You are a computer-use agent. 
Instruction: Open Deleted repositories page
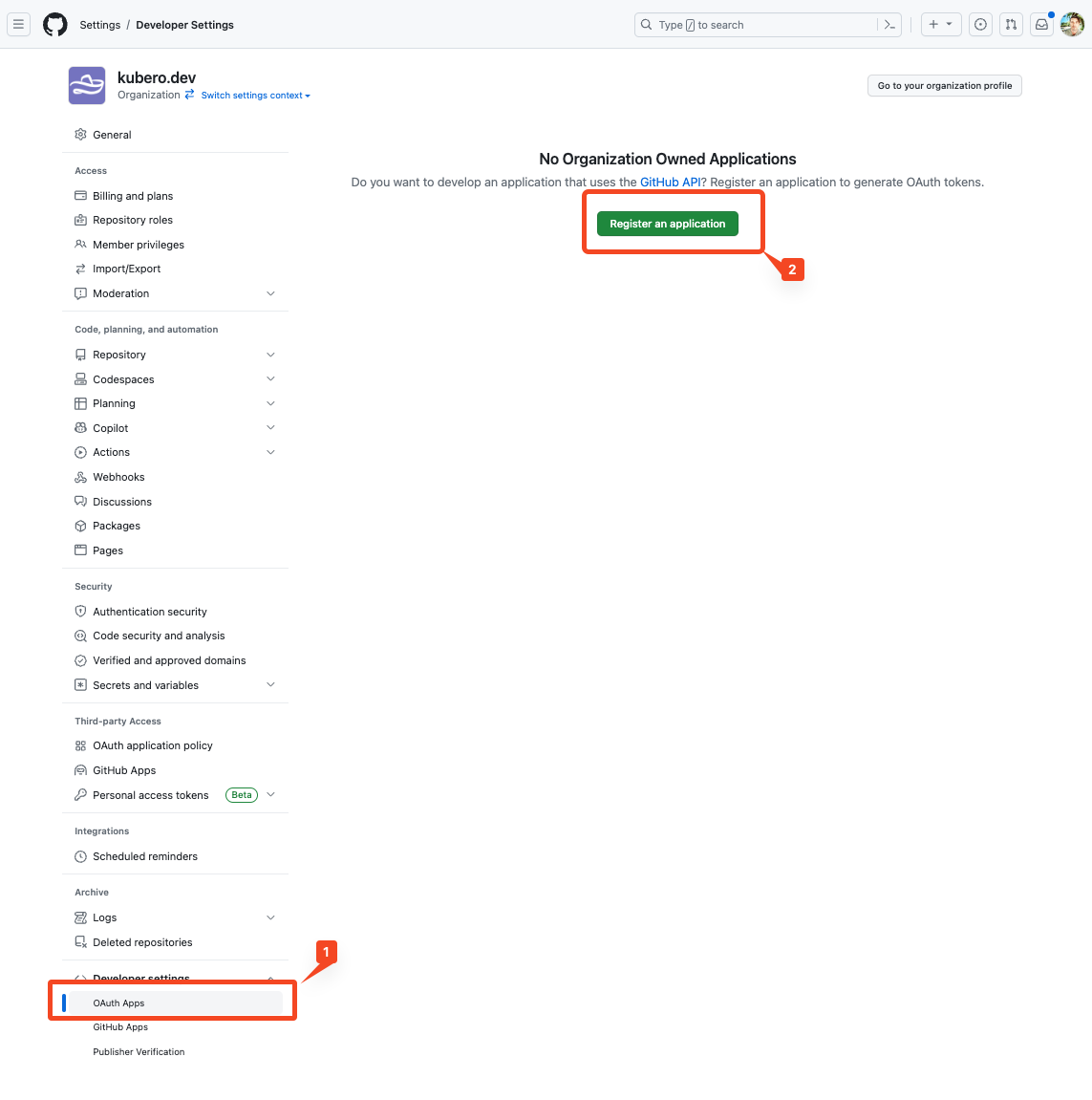click(142, 942)
